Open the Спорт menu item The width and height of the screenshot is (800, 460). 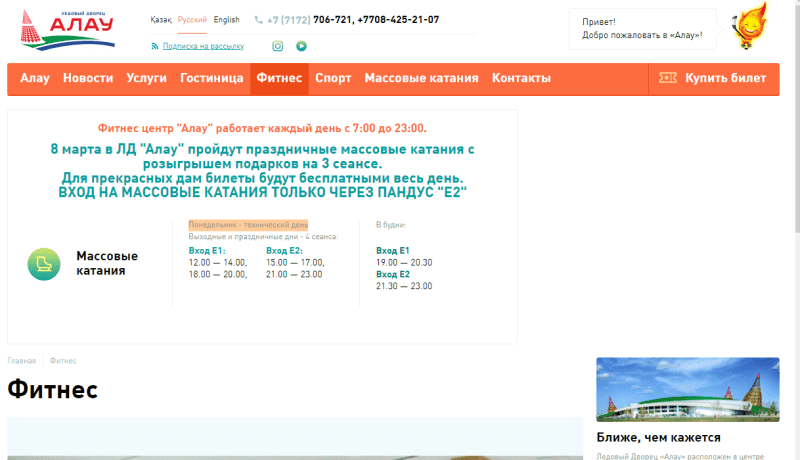coord(333,78)
